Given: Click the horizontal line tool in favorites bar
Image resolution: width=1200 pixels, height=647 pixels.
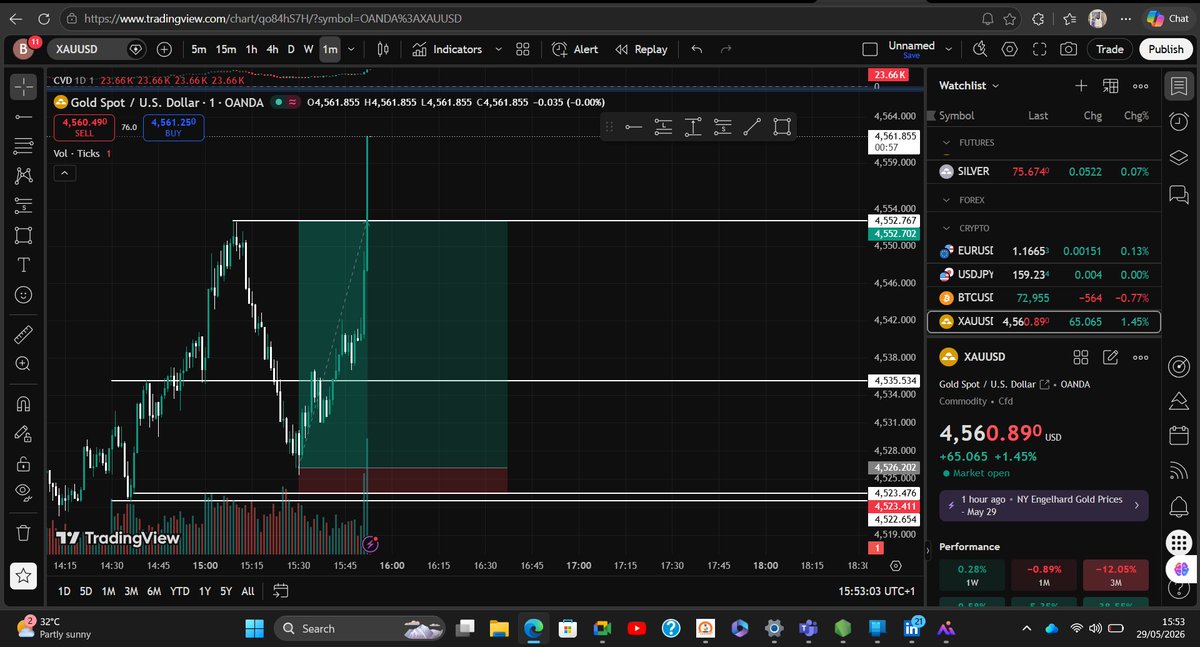Looking at the screenshot, I should pos(632,126).
